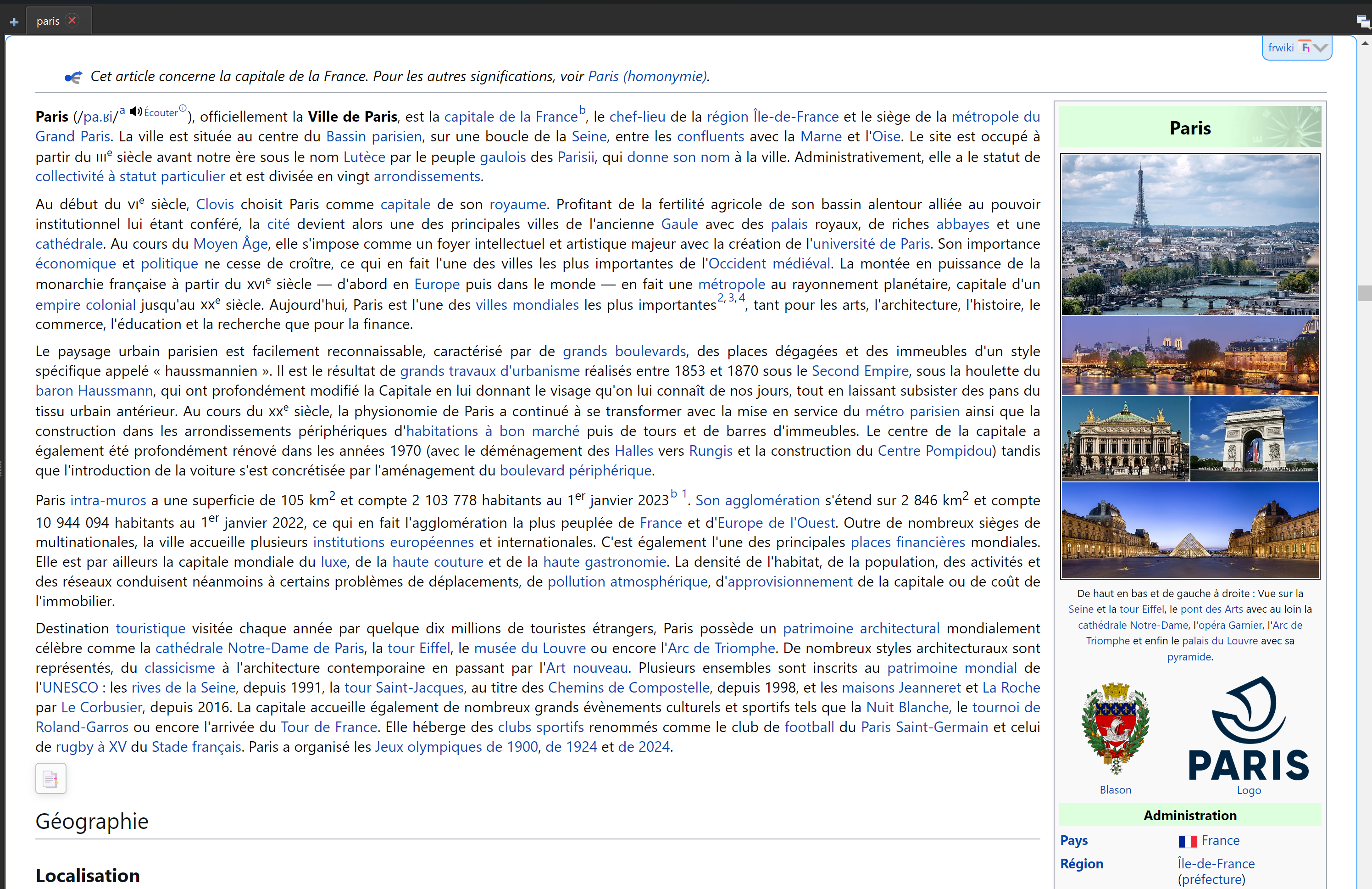Open the window list dropdown icon
Image resolution: width=1372 pixels, height=889 pixels.
(x=1363, y=22)
